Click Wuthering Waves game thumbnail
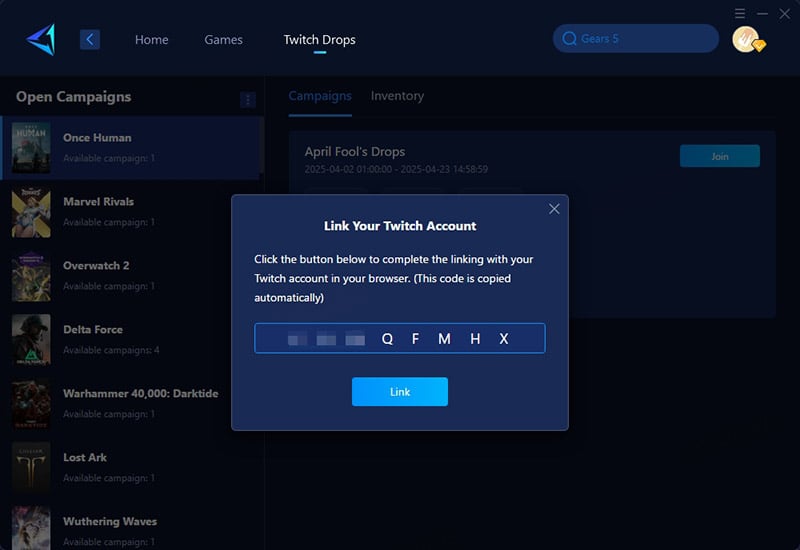Viewport: 800px width, 550px height. coord(31,528)
